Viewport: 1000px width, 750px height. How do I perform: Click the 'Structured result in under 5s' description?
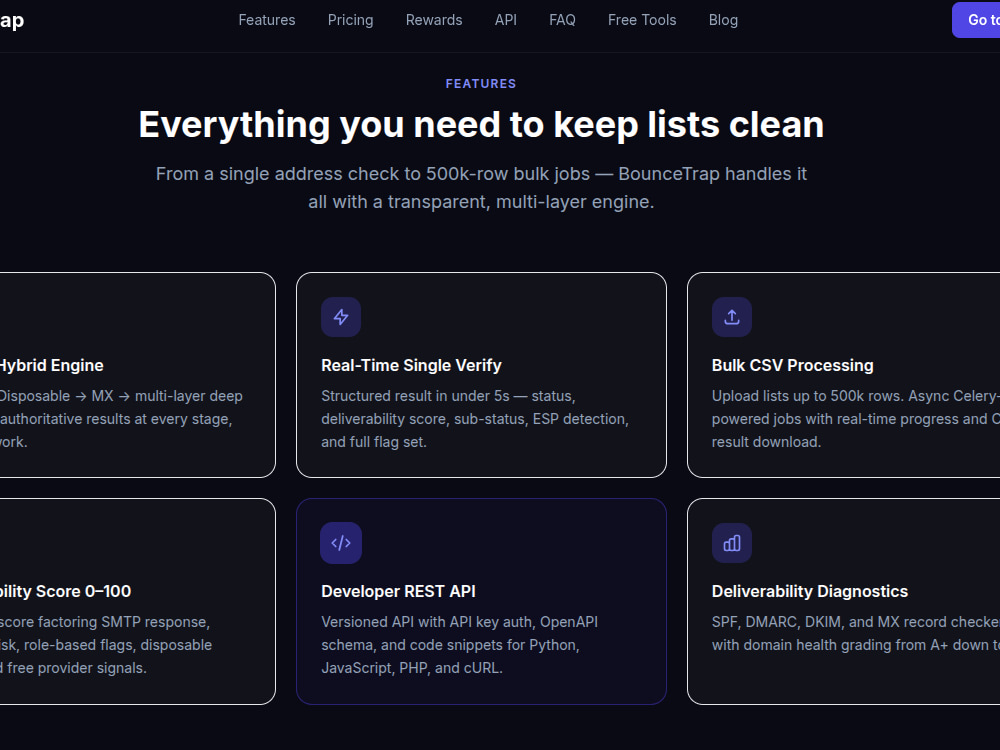tap(475, 419)
